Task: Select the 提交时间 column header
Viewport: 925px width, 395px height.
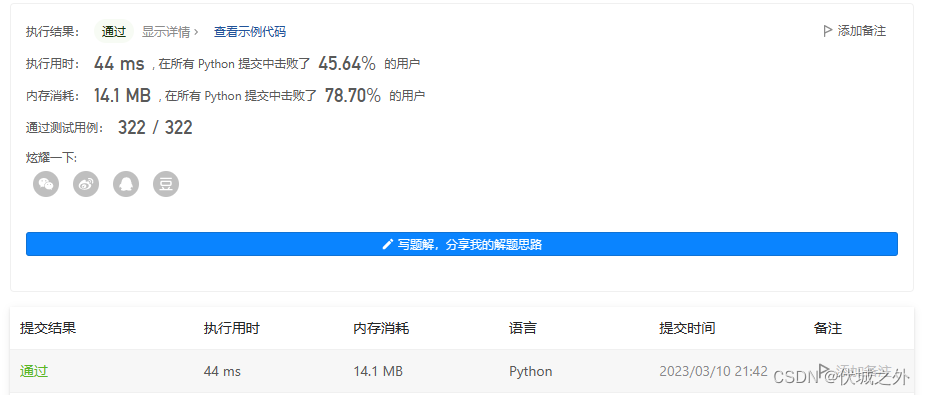Action: (687, 328)
